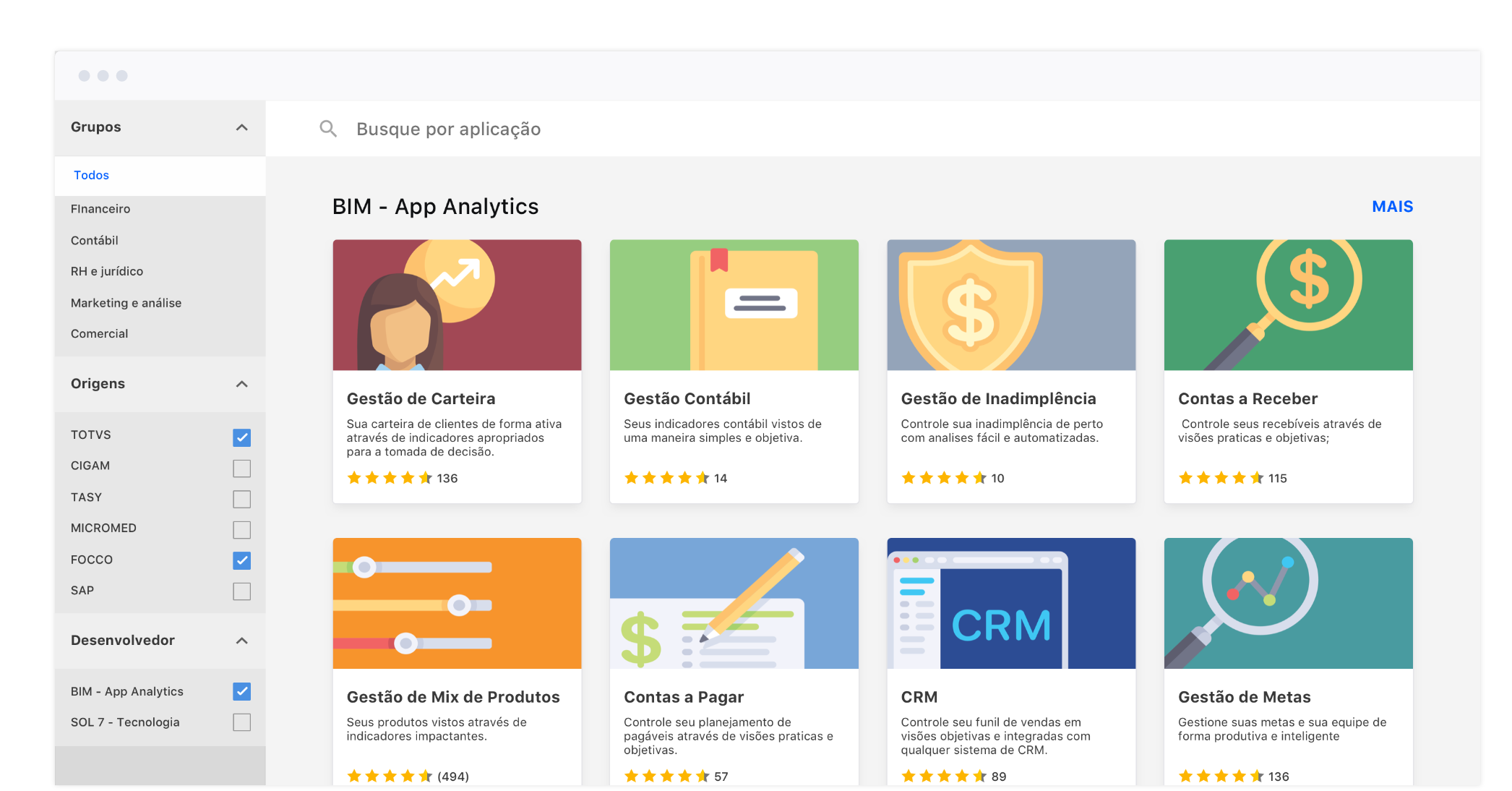This screenshot has width=1512, height=791.
Task: Check SOL 7 - Tecnologia developer checkbox
Action: pos(242,722)
